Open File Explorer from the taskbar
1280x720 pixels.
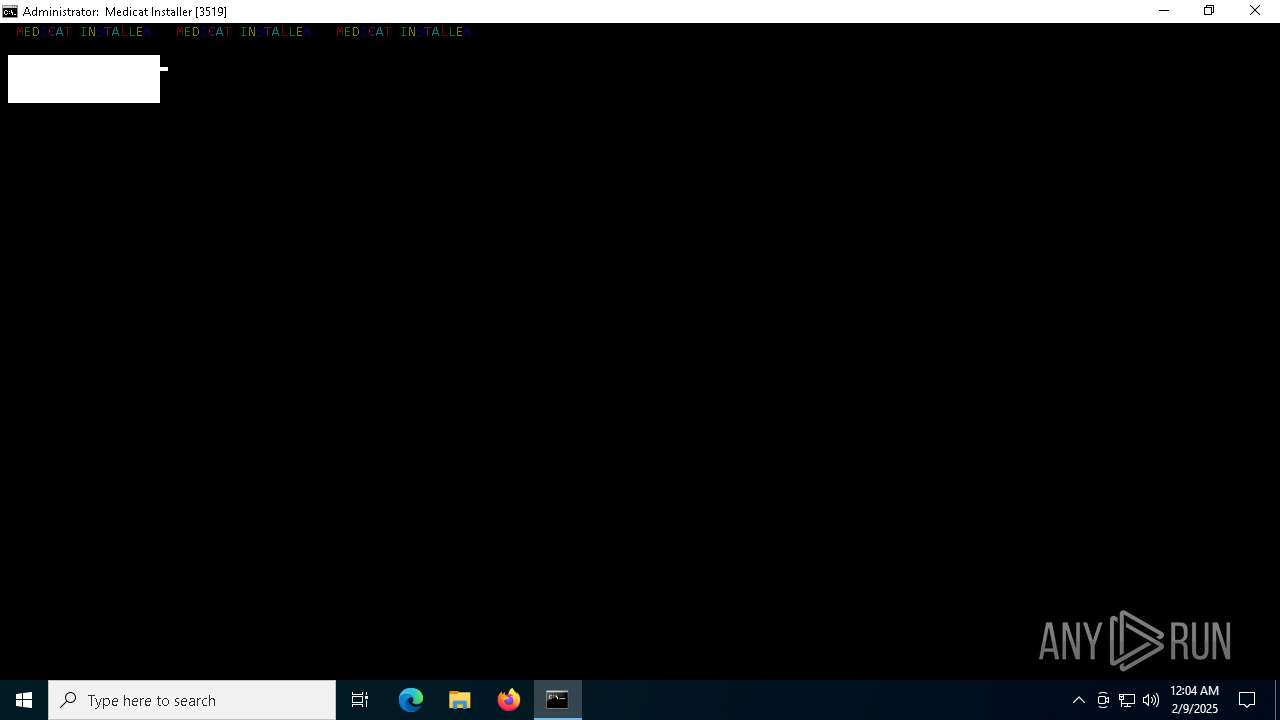click(460, 700)
